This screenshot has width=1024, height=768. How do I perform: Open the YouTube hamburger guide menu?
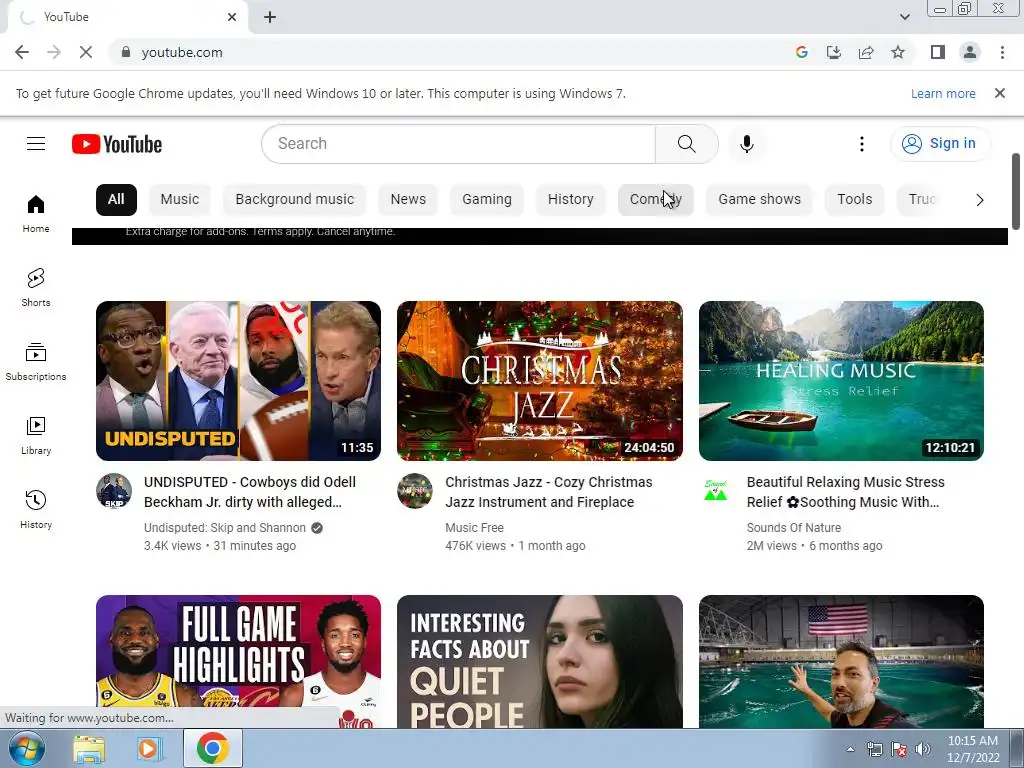[x=36, y=144]
